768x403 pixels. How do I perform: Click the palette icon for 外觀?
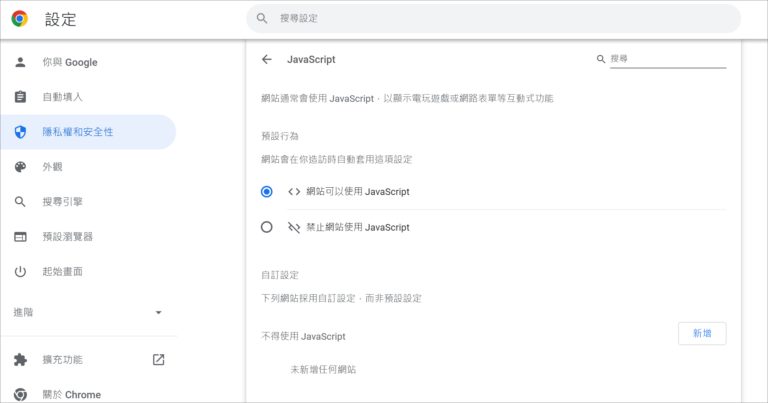(20, 167)
